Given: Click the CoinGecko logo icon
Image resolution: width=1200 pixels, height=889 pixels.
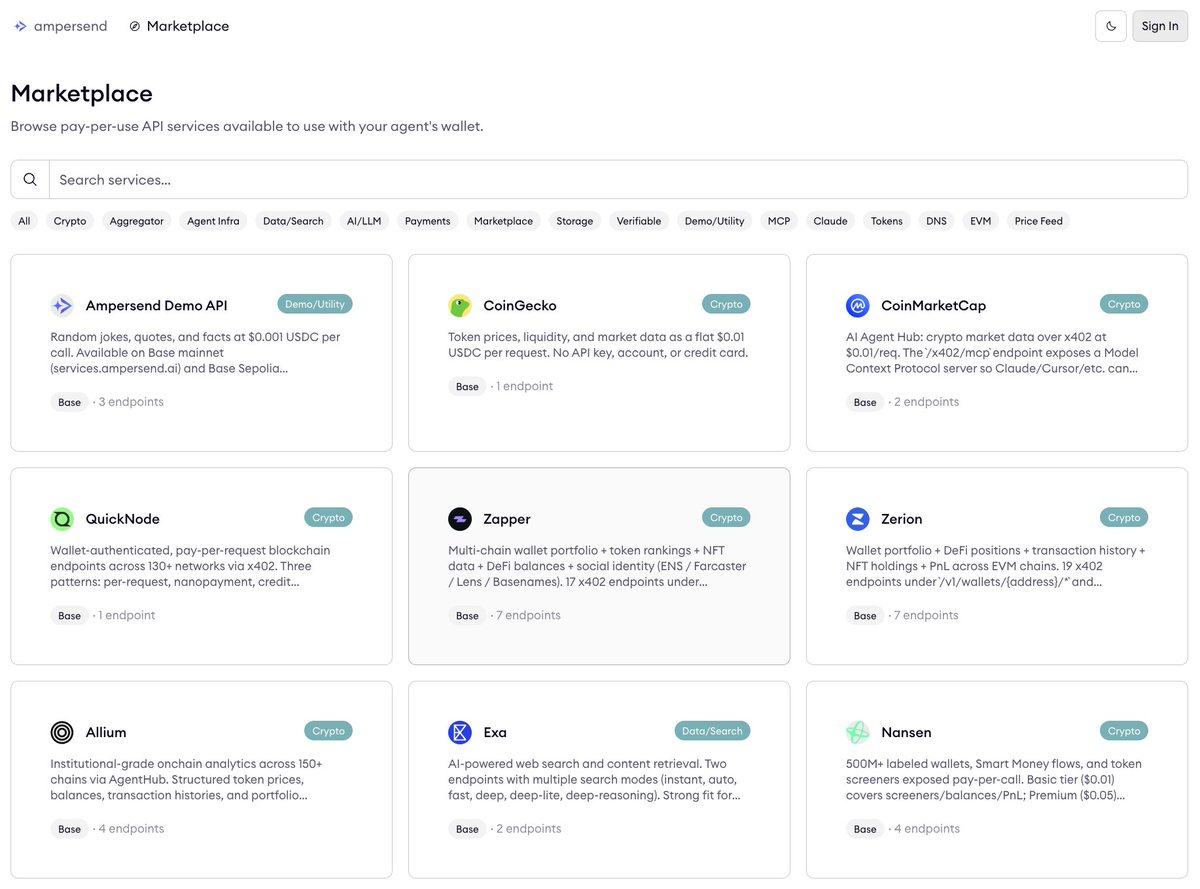Looking at the screenshot, I should [x=460, y=306].
